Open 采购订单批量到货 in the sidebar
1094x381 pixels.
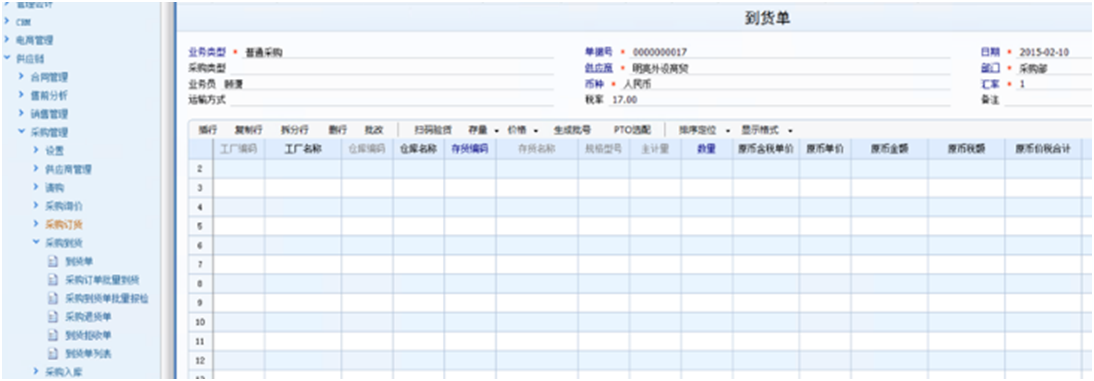[102, 280]
